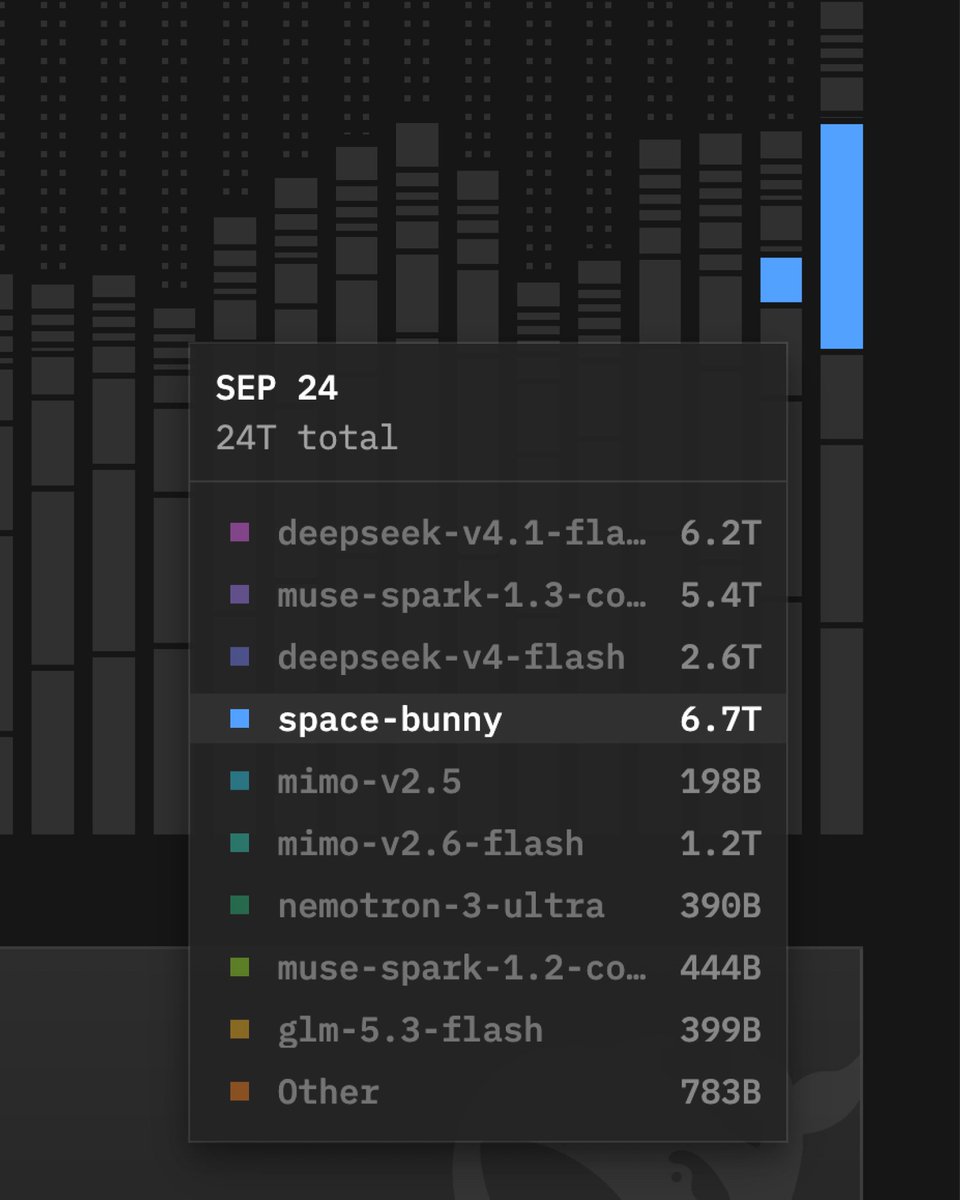This screenshot has height=1200, width=960.
Task: Click the 399B value
Action: 720,1029
